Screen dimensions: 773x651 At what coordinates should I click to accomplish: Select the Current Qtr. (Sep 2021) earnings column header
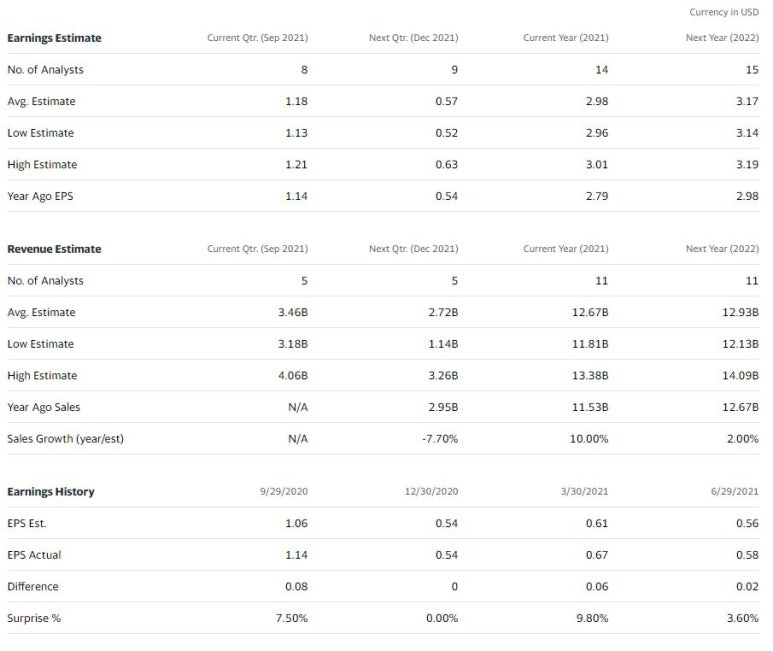click(x=257, y=38)
